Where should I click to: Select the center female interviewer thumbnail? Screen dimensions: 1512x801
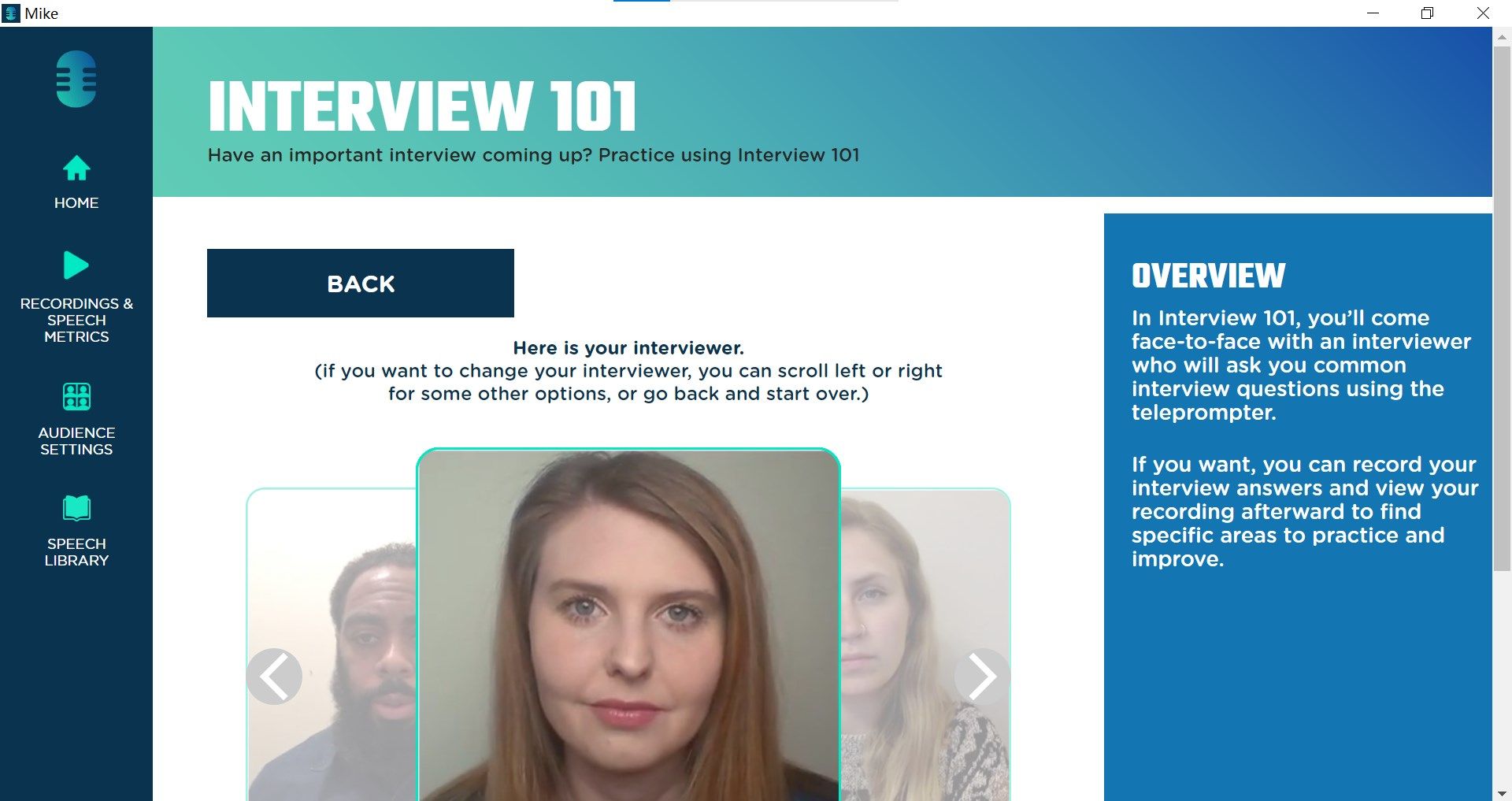(628, 625)
